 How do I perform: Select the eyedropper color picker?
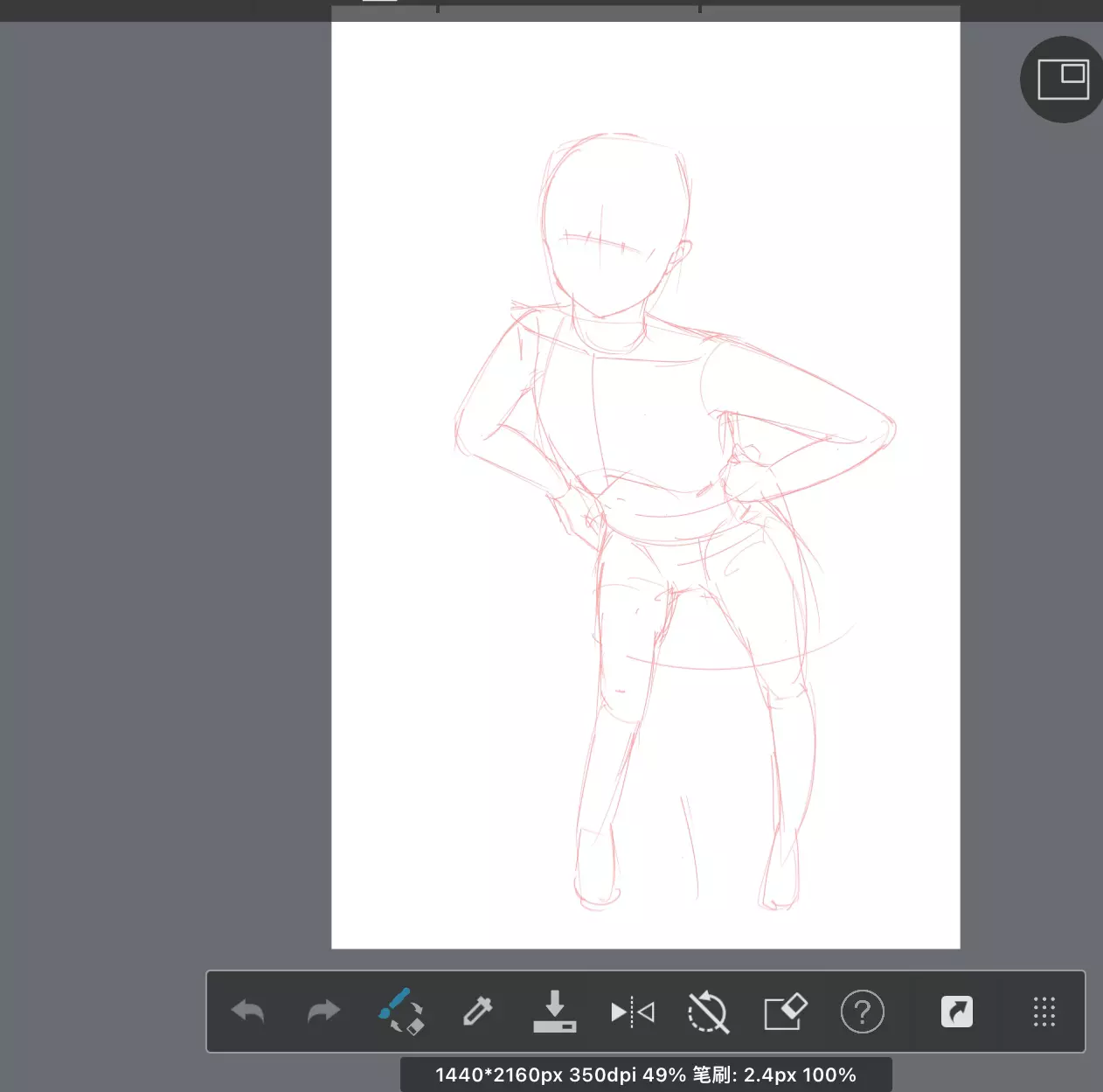(x=477, y=1012)
